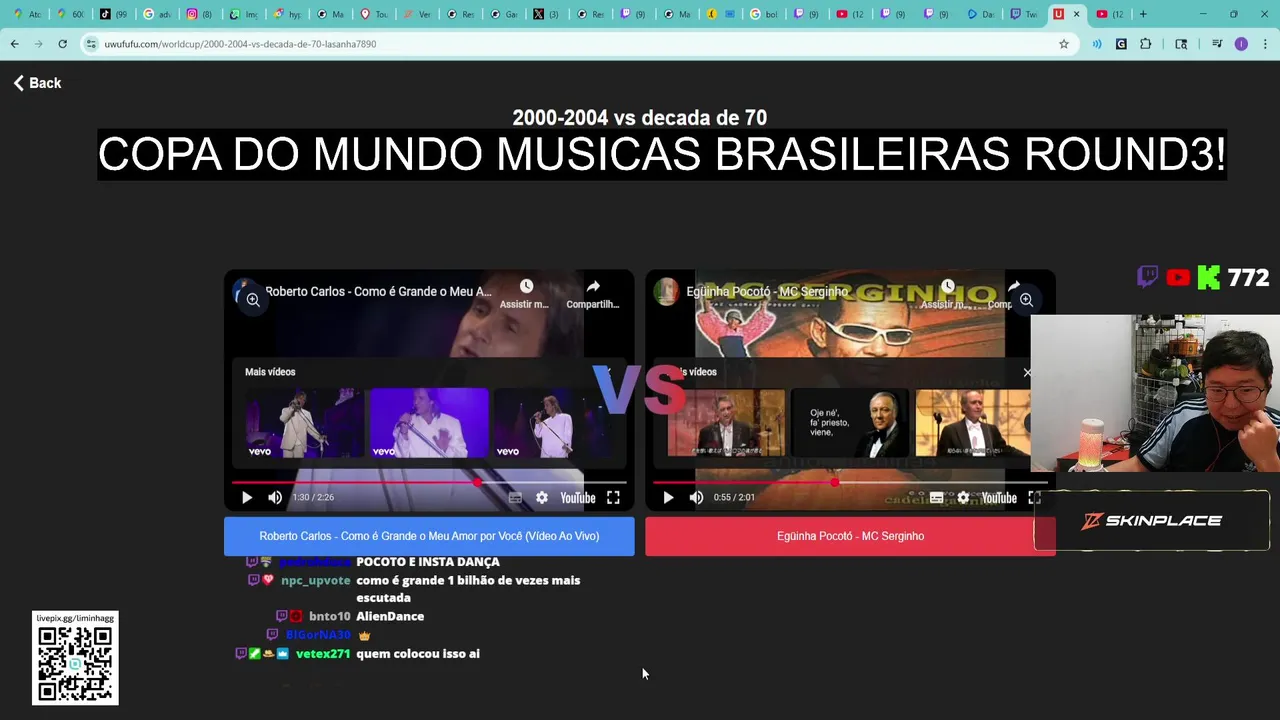
Task: Open Roberto Carlos video on YouTube via logo
Action: 577,498
